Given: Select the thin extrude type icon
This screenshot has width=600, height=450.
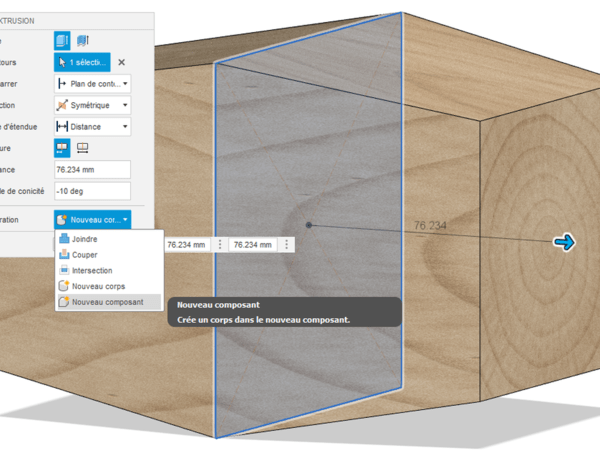Looking at the screenshot, I should (83, 40).
